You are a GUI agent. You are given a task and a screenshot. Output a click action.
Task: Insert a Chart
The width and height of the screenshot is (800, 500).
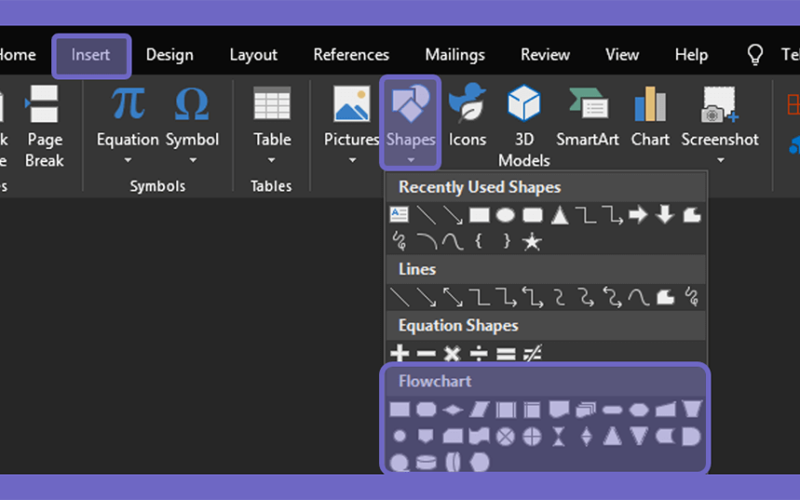tap(649, 116)
